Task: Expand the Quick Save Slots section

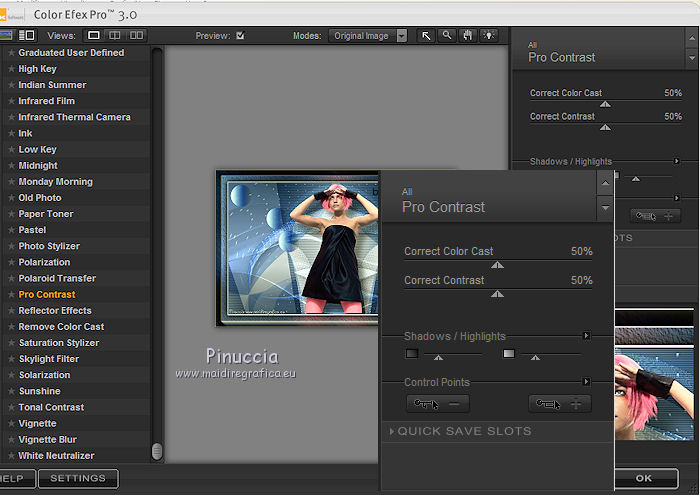Action: (460, 431)
